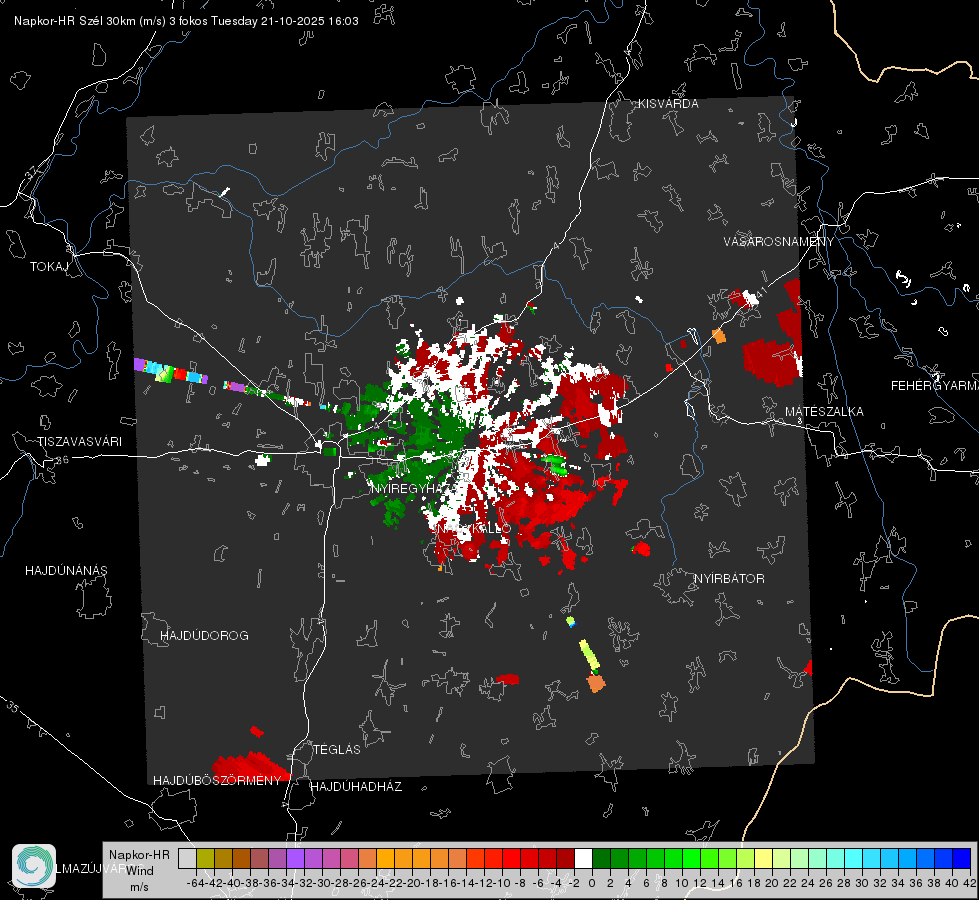
Task: Click the HAJDÚBÖSZÖRMÉNY town label
Action: [x=217, y=780]
